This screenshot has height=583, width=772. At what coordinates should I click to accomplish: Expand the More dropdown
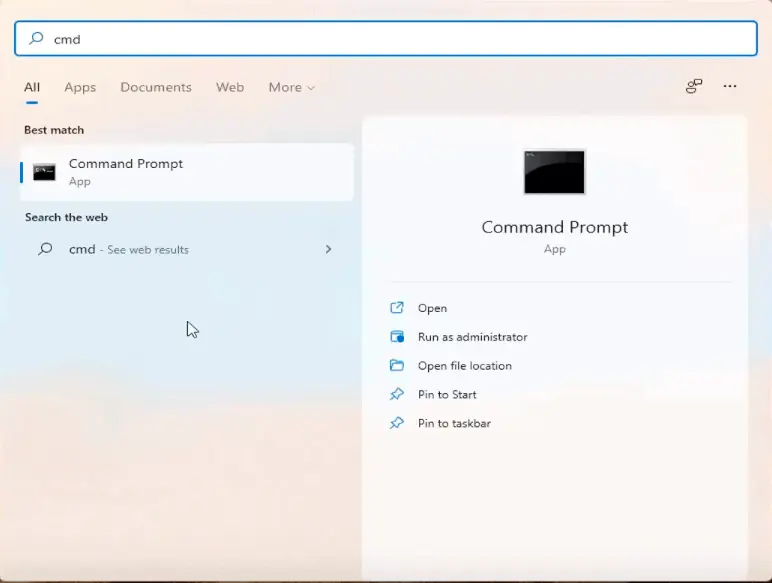(291, 87)
